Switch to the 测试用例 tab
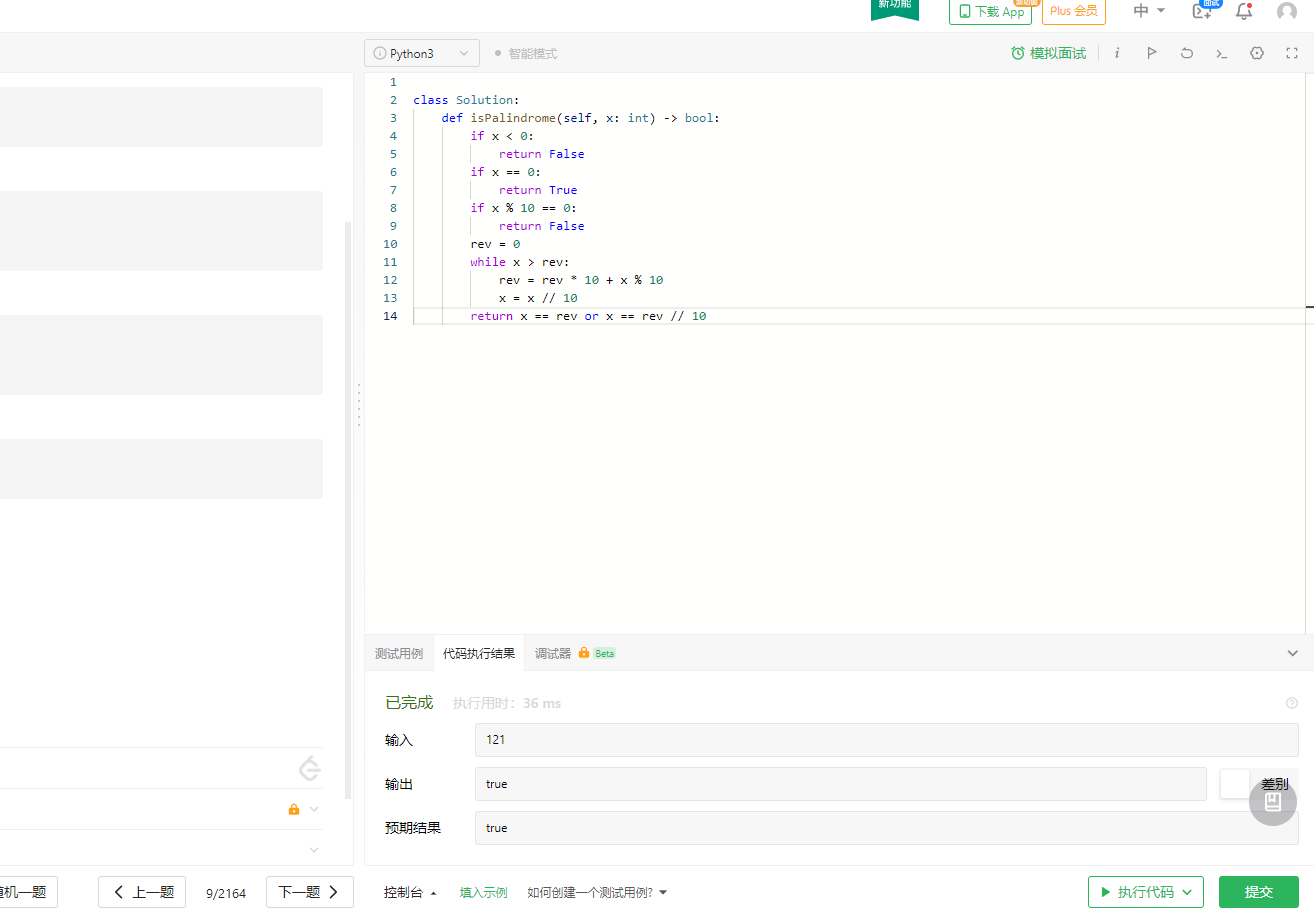Screen dimensions: 1314x909 tap(398, 653)
